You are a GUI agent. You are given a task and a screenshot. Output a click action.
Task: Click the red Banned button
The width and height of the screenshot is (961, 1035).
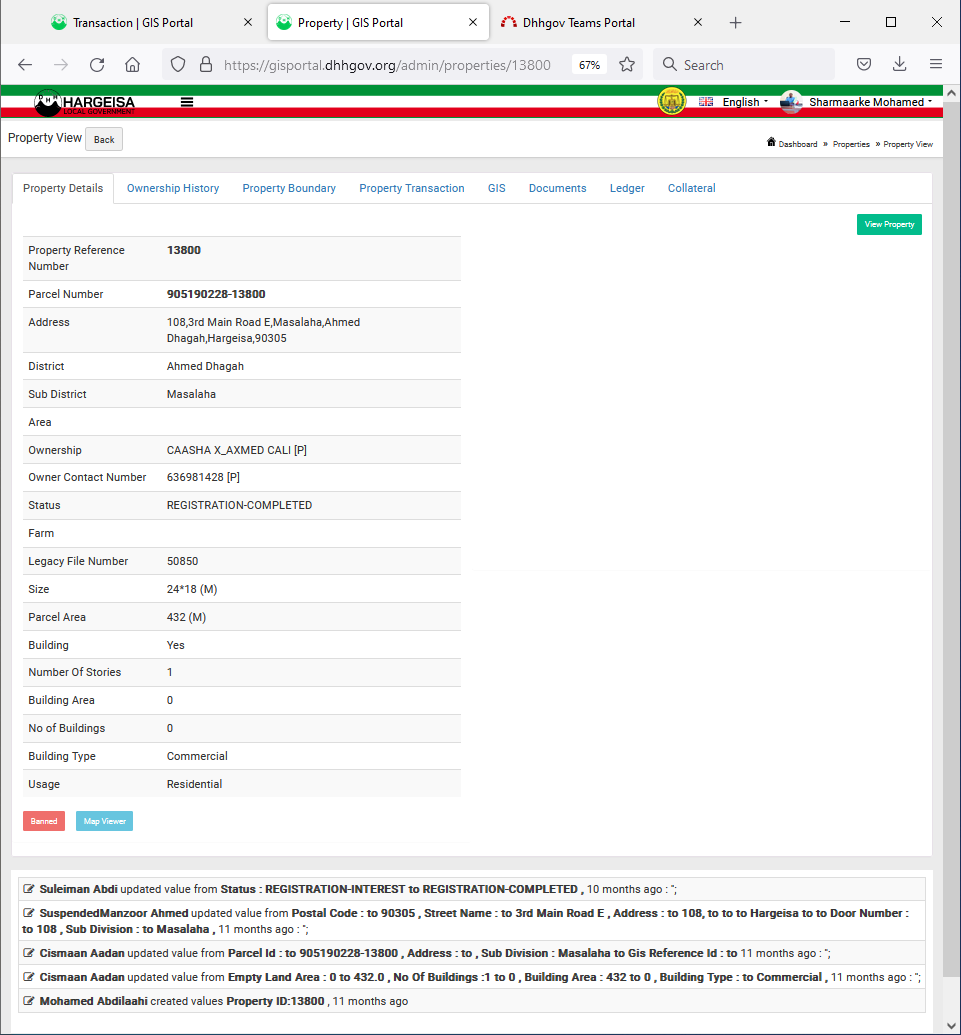pyautogui.click(x=44, y=821)
